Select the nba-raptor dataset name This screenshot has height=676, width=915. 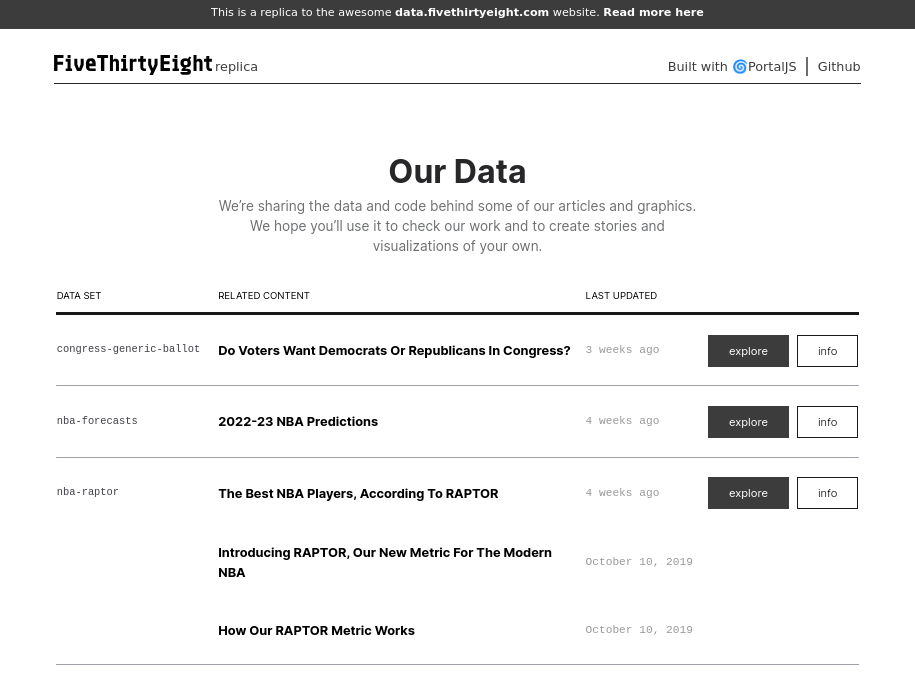pos(88,492)
